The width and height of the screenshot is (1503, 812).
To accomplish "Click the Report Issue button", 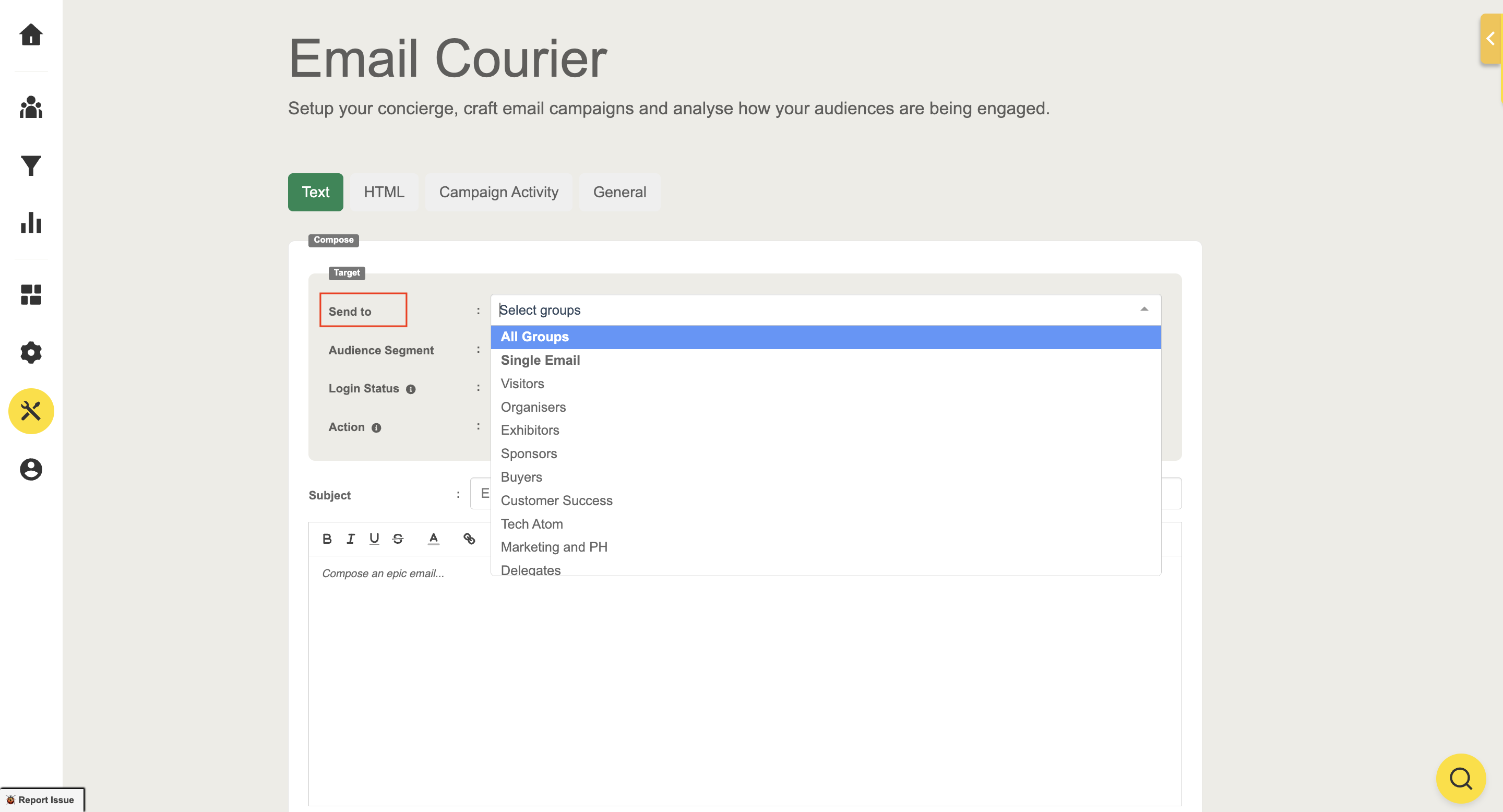I will coord(41,800).
